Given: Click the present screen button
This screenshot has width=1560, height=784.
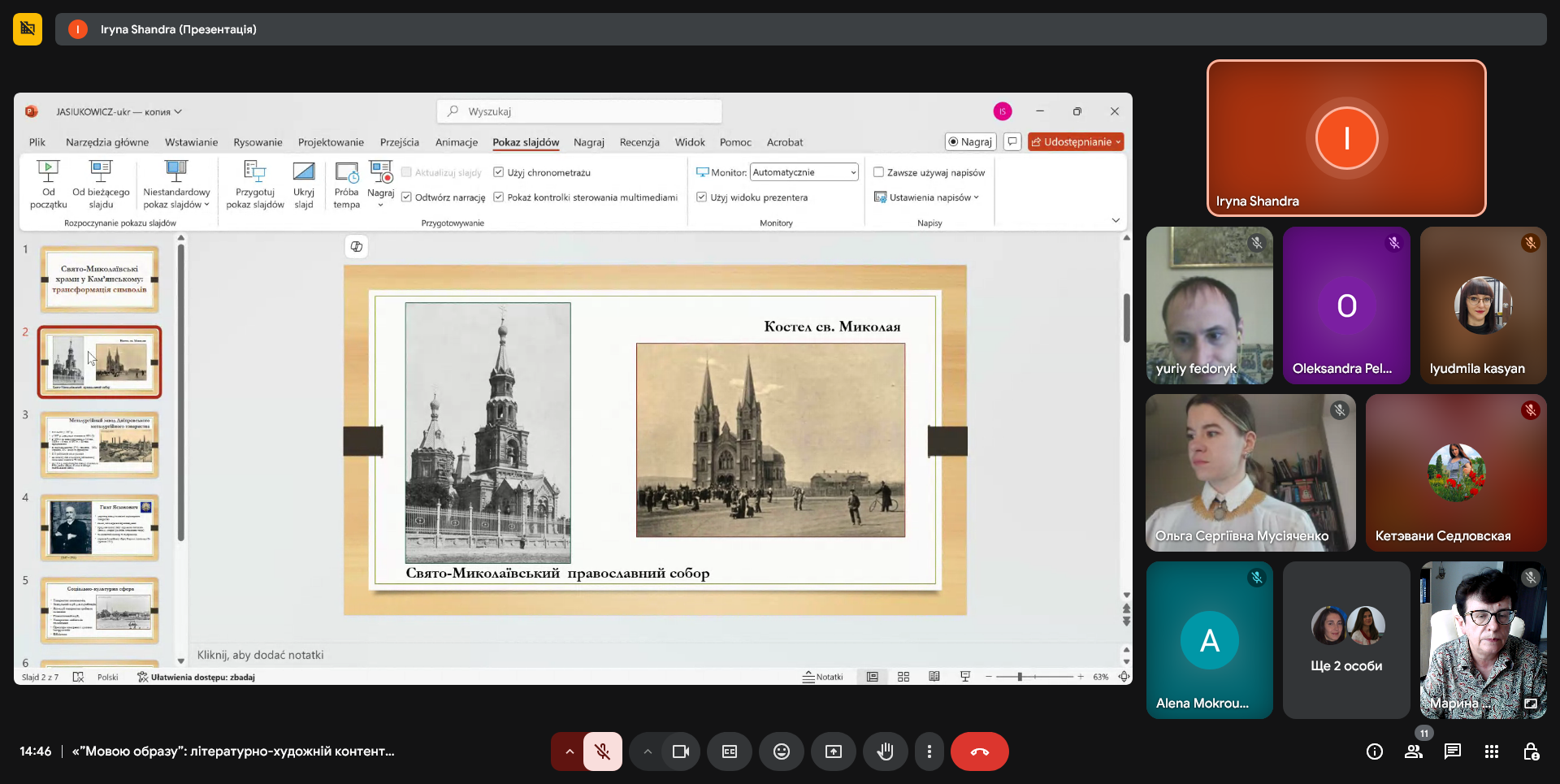Looking at the screenshot, I should 833,752.
